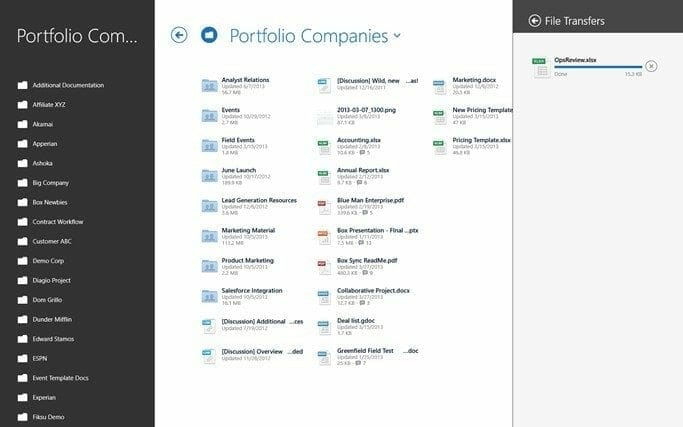
Task: Cancel the OpsReview.xlsx transfer with the X icon
Action: click(651, 66)
